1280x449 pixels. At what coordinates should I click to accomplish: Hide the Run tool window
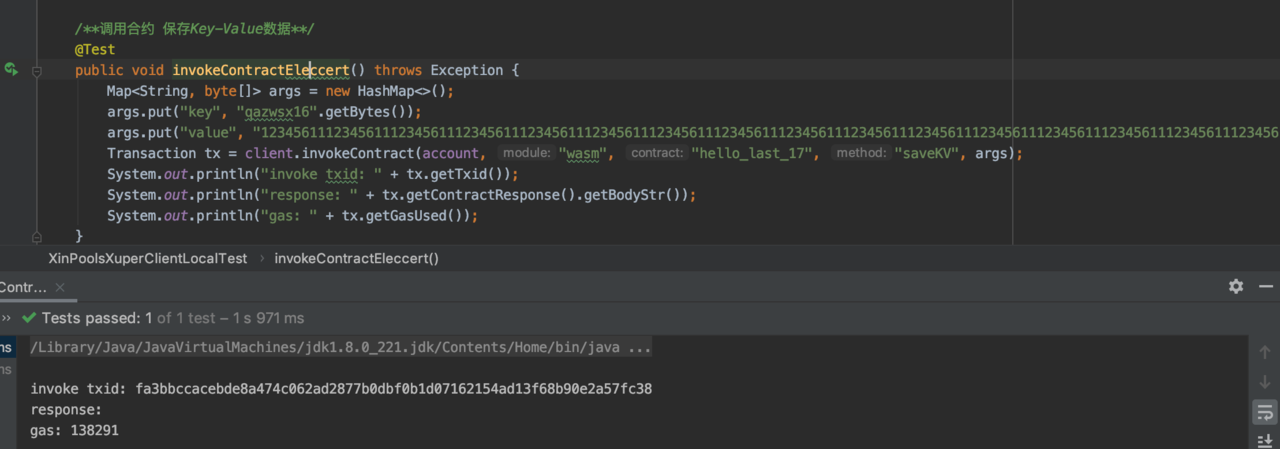click(x=1265, y=286)
